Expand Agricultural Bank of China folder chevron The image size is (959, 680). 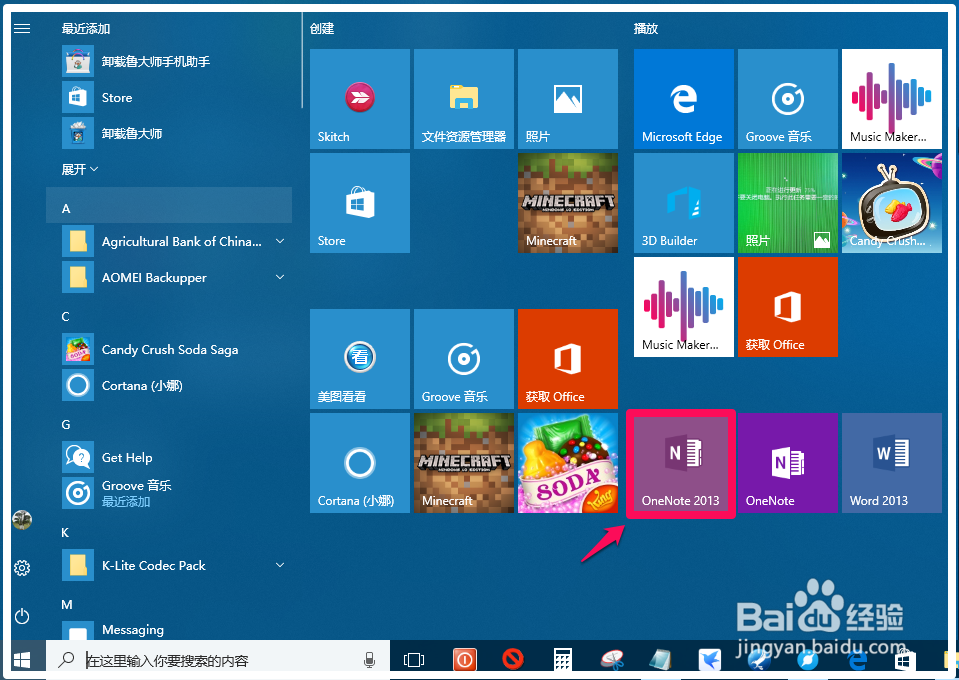tap(280, 241)
